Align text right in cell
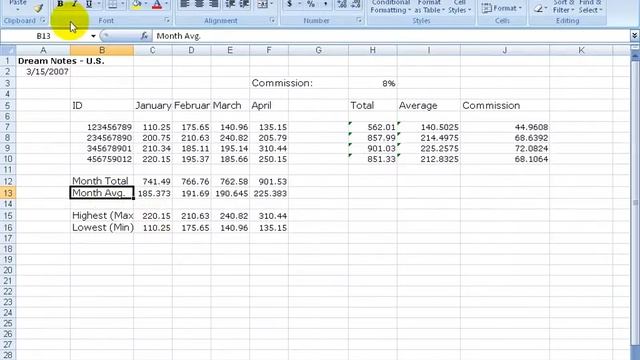640x360 pixels. pos(213,4)
